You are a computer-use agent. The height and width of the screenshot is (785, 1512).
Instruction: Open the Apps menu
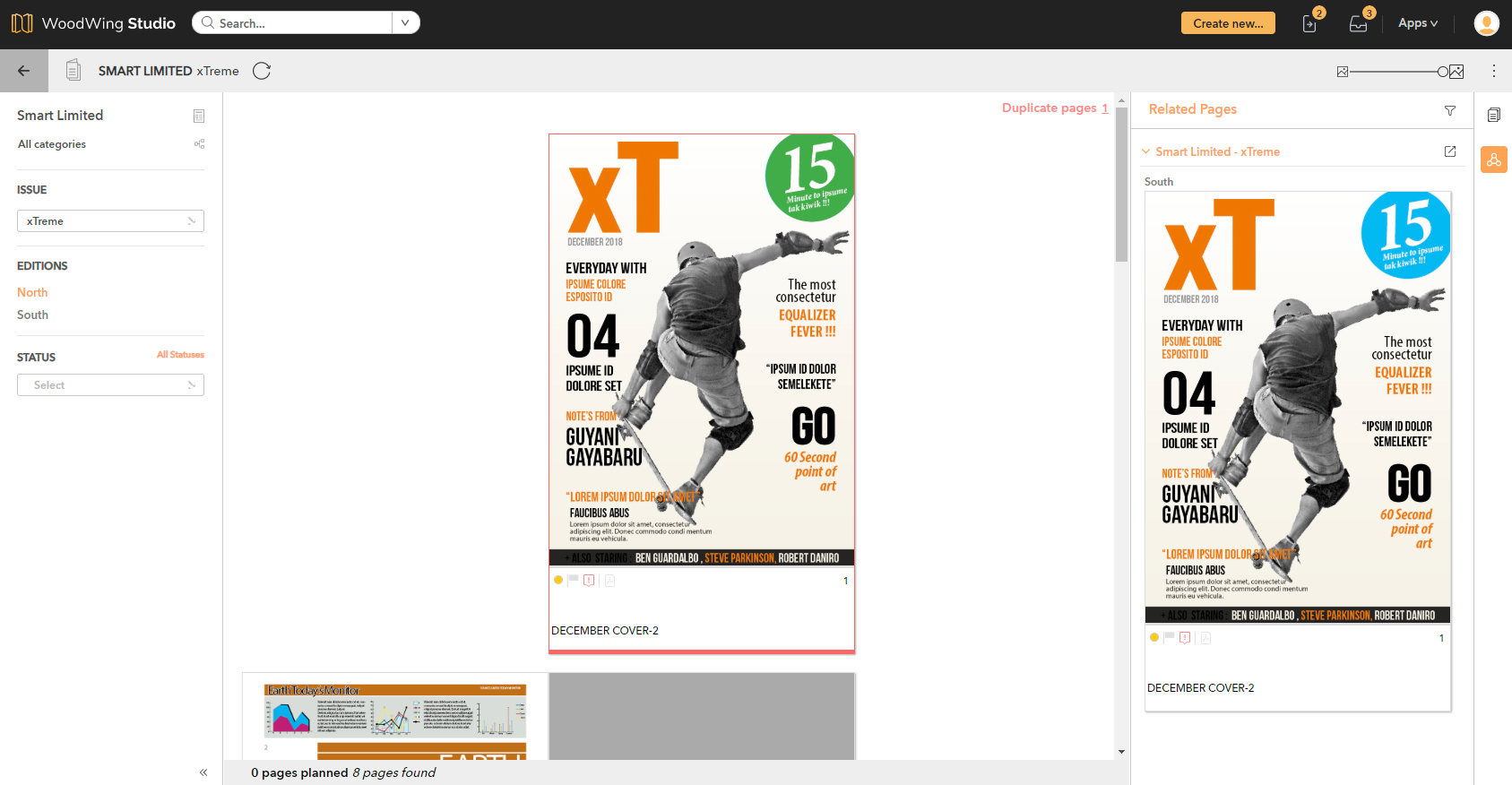pos(1417,23)
